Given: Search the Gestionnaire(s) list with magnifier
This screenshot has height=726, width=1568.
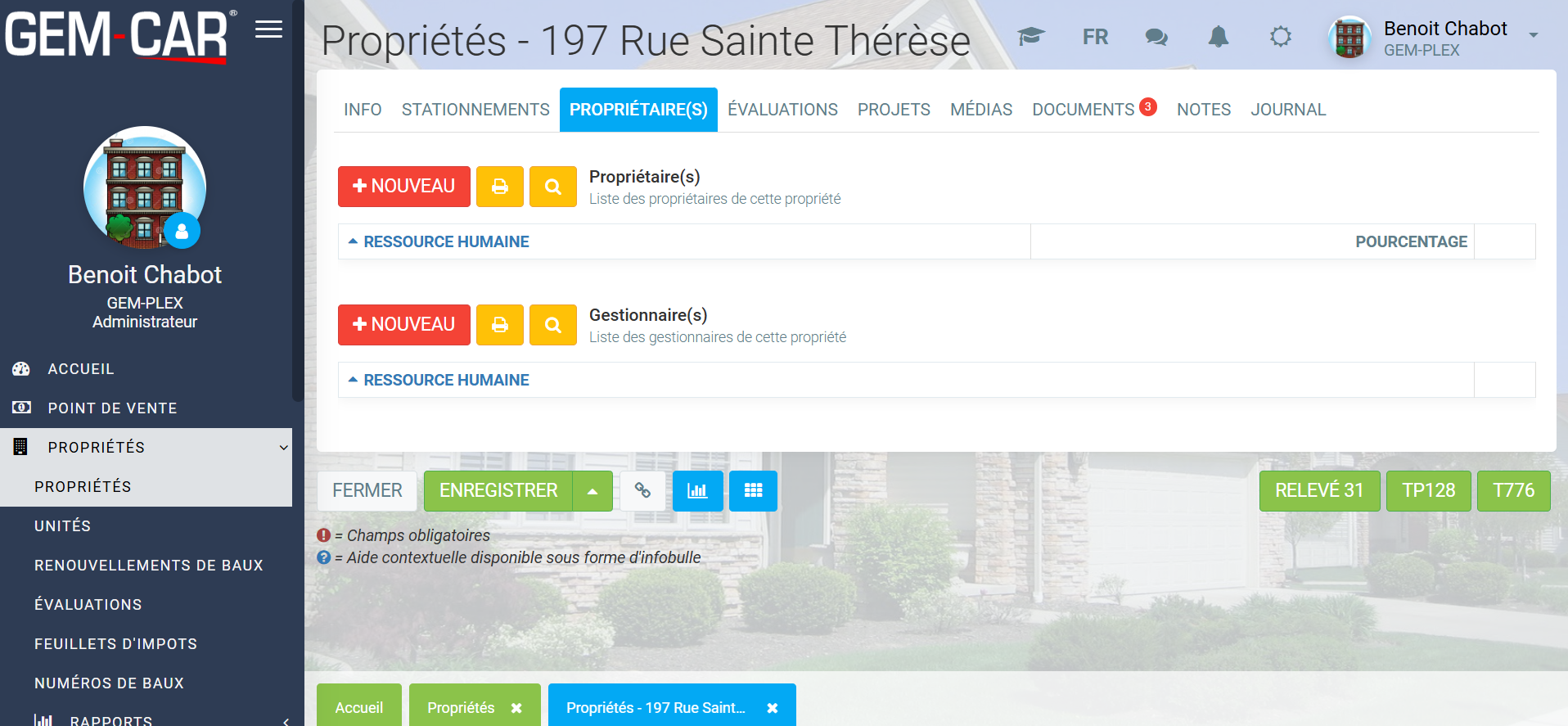Looking at the screenshot, I should coord(553,325).
